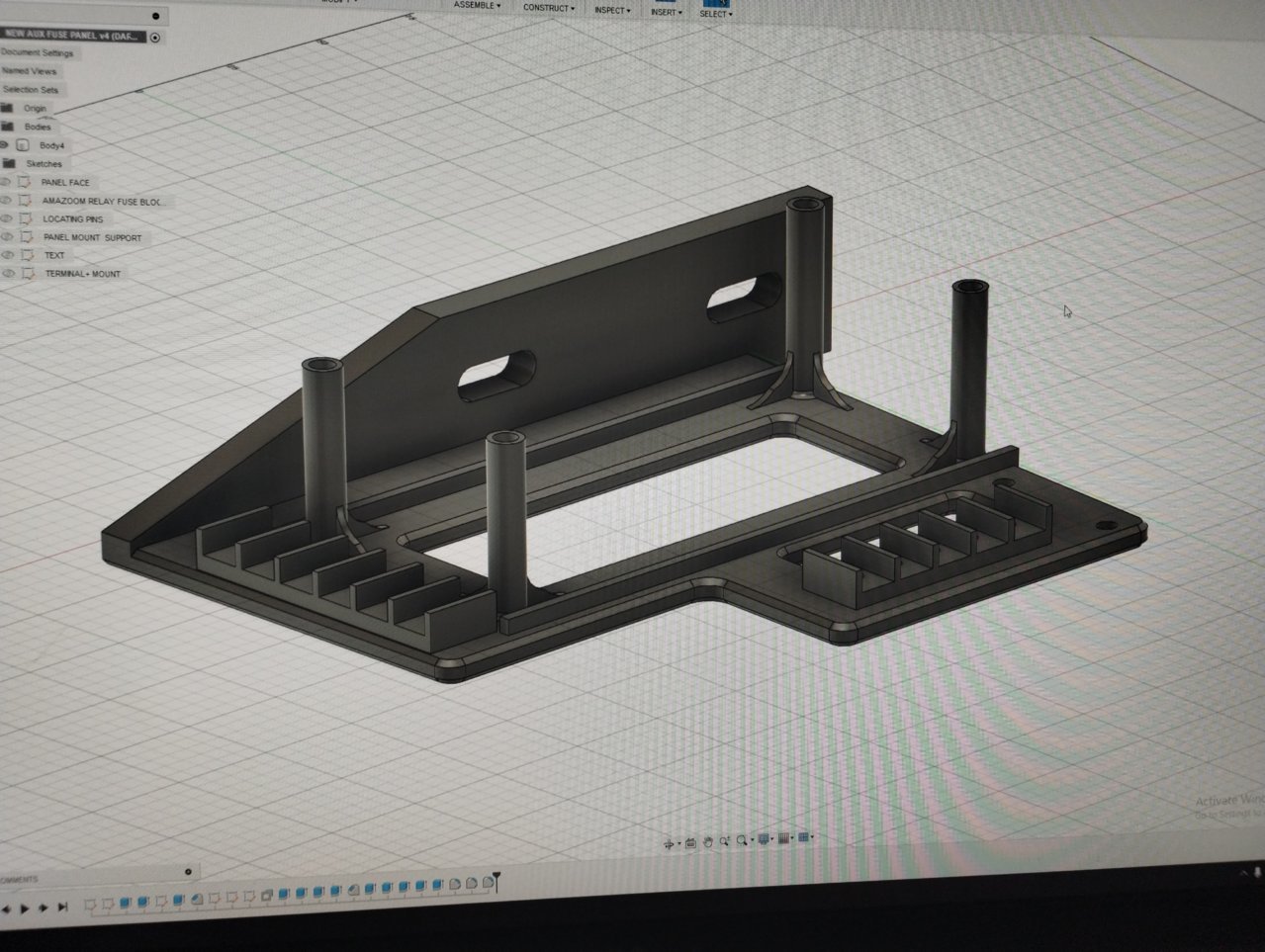Collapse the browser panel with its header dot
Screen dimensions: 1265x952
[155, 16]
